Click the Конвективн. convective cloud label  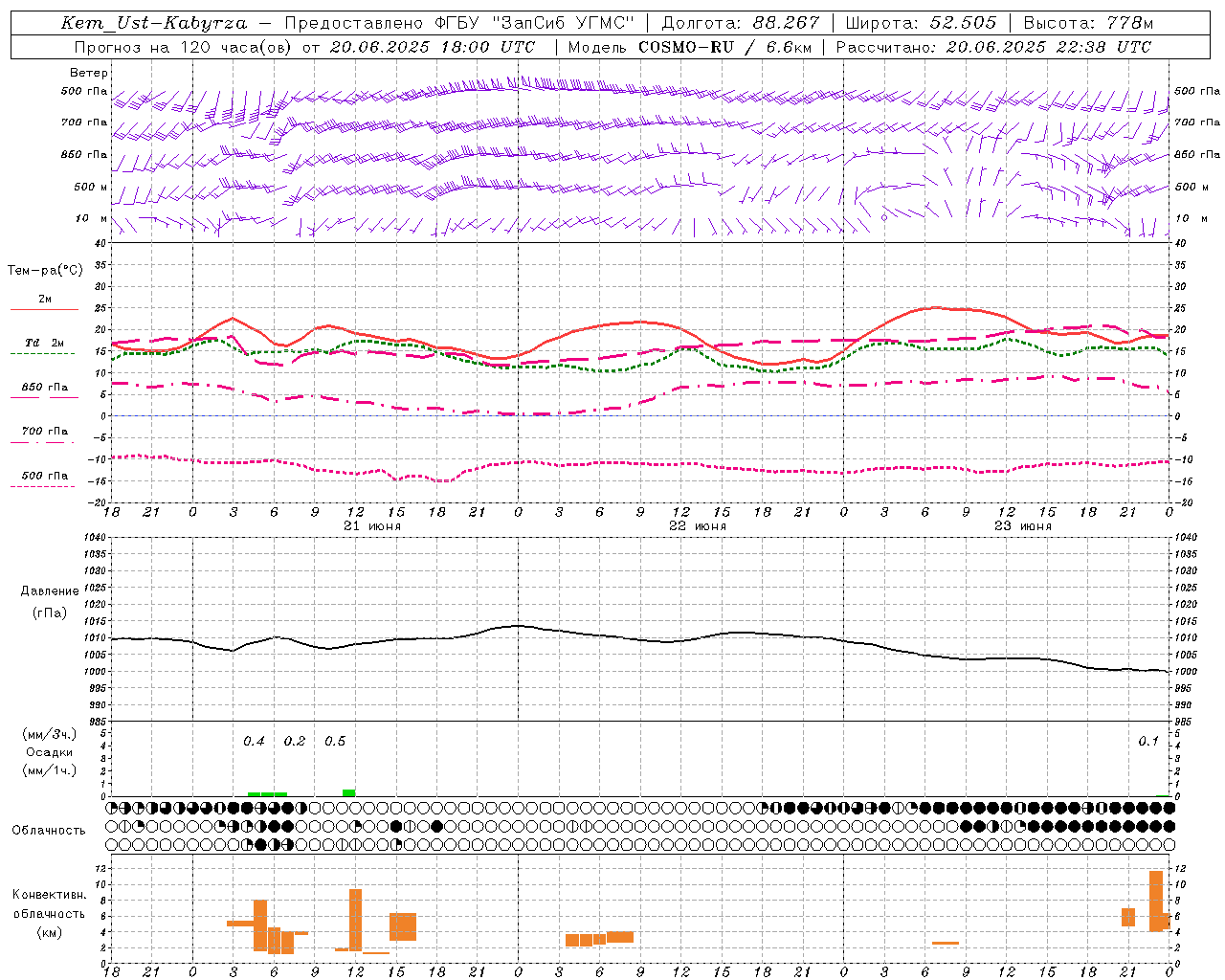49,895
